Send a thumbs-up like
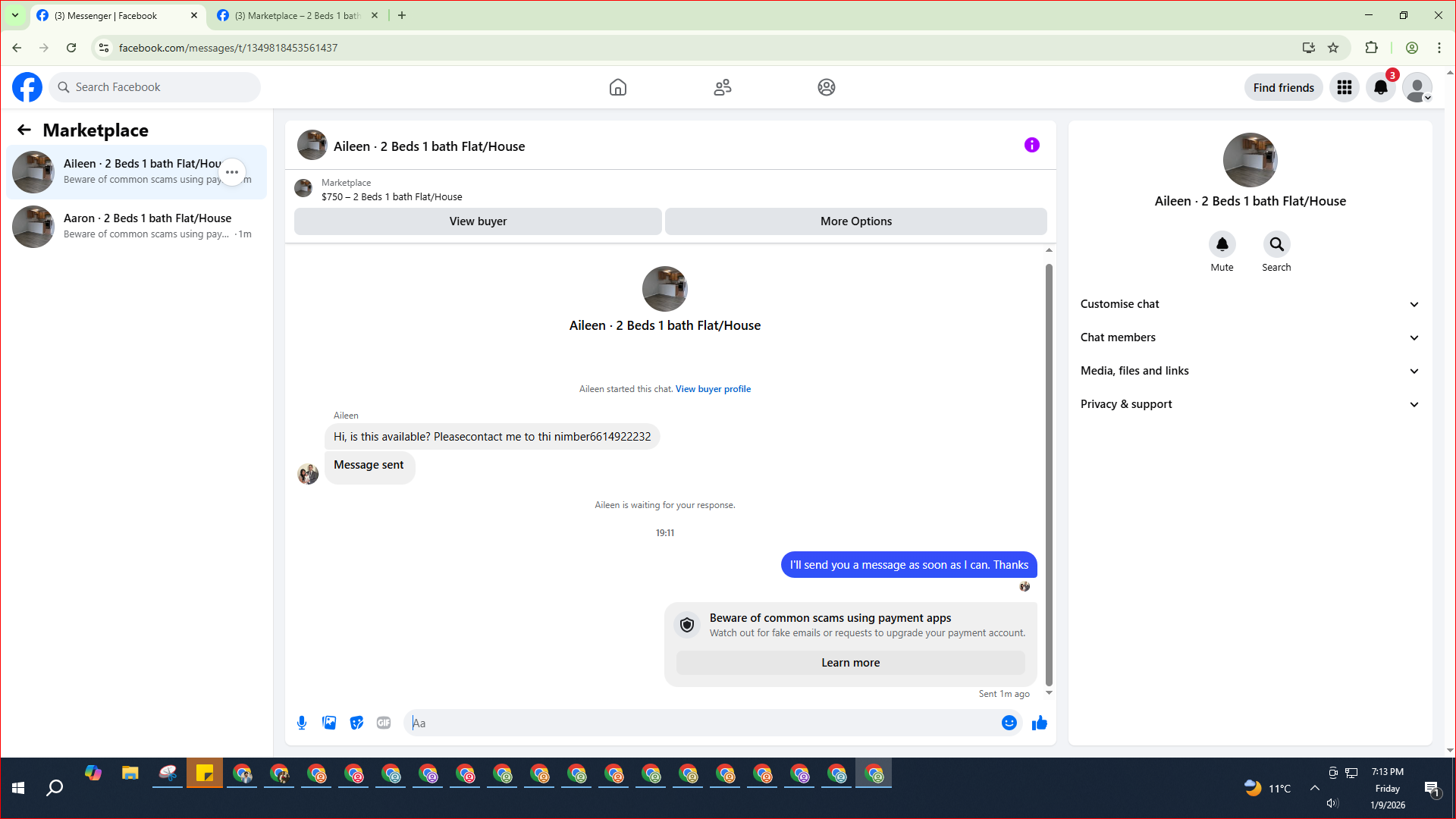1456x819 pixels. click(1039, 723)
